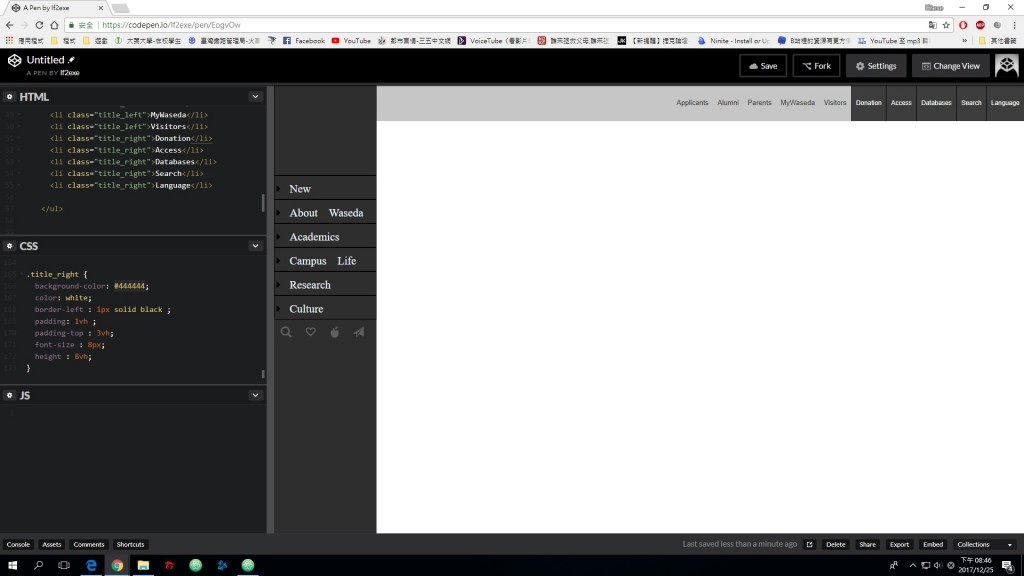Reload the page with the browser refresh icon
This screenshot has height=576, width=1024.
point(39,25)
